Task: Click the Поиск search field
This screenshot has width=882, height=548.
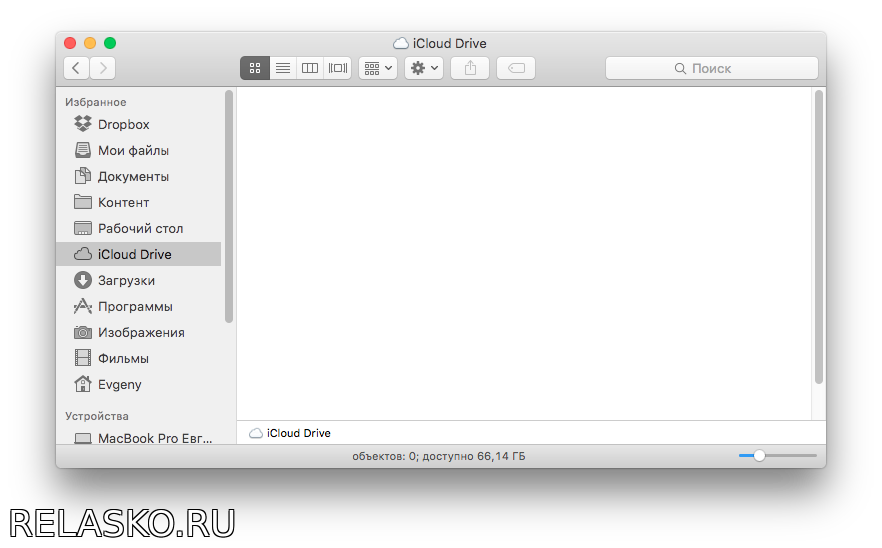Action: [711, 68]
